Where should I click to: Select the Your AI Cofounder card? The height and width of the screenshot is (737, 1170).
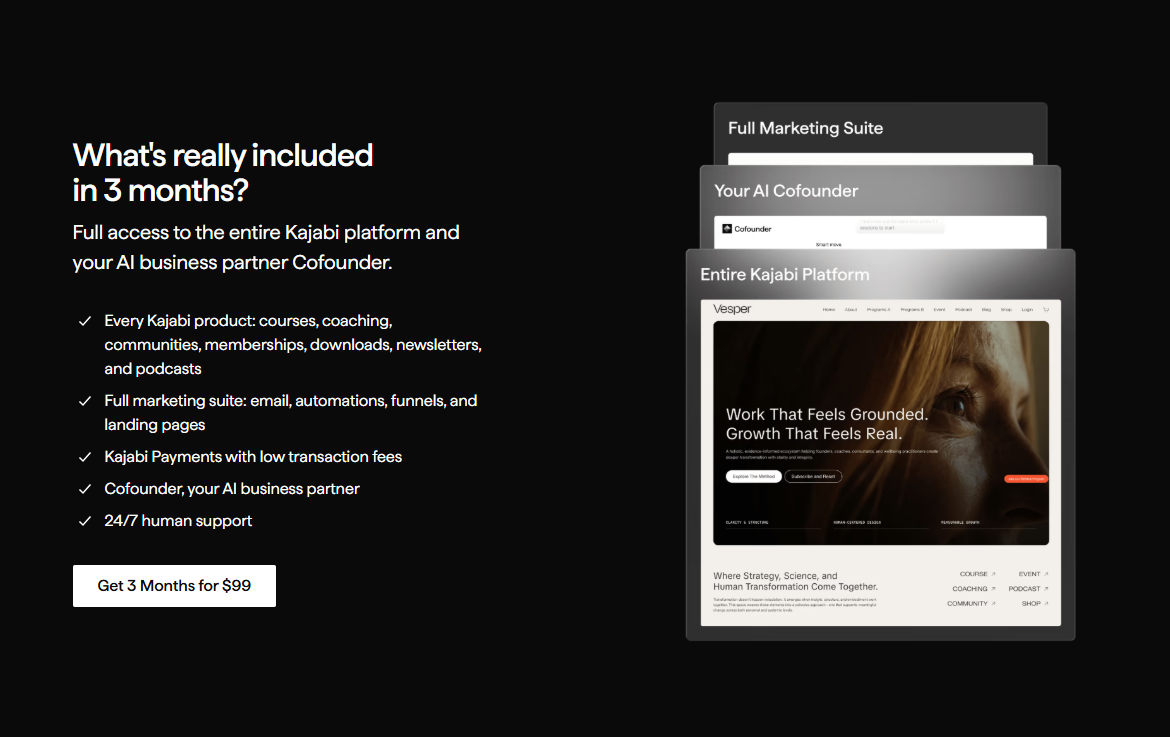880,207
